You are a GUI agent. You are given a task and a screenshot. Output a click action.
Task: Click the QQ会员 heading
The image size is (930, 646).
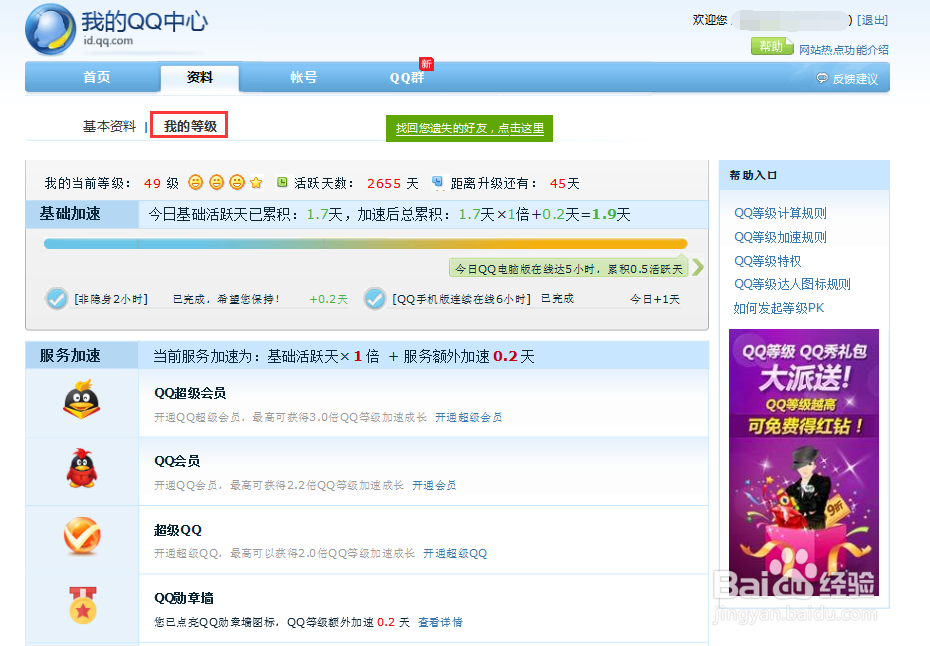(x=177, y=461)
